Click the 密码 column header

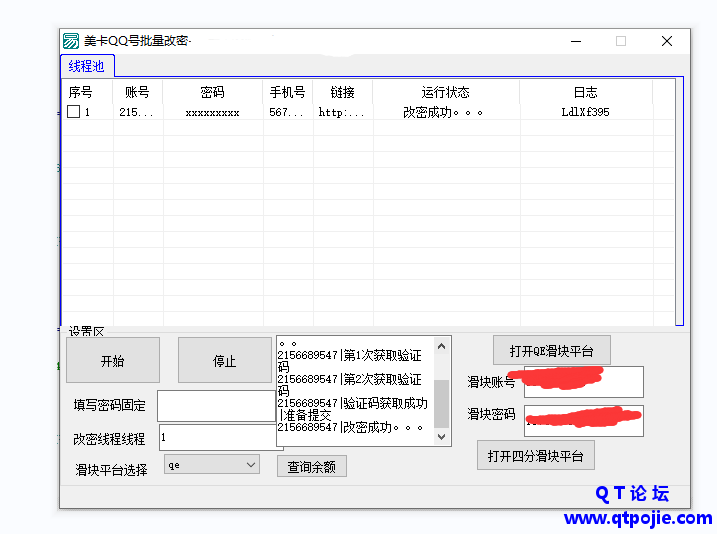tap(213, 92)
